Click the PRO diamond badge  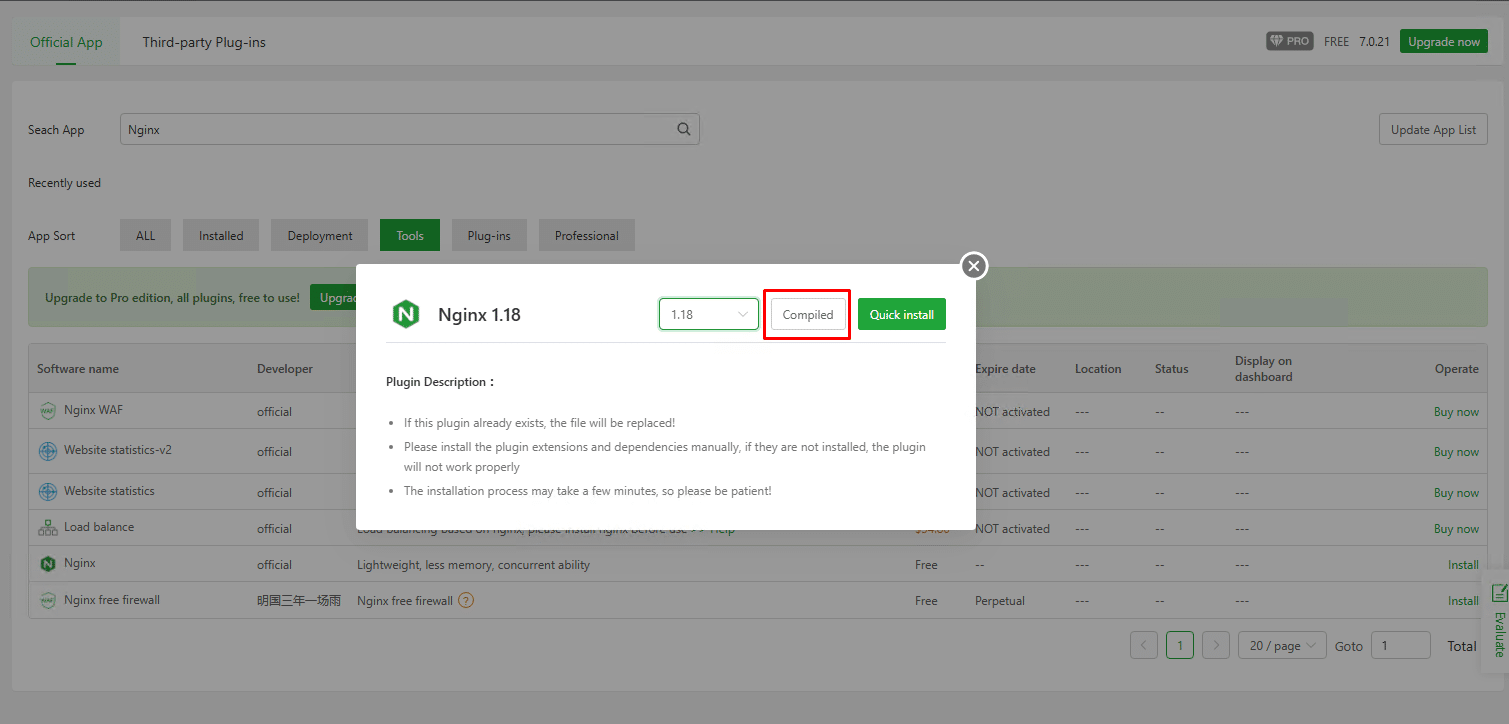(1289, 41)
